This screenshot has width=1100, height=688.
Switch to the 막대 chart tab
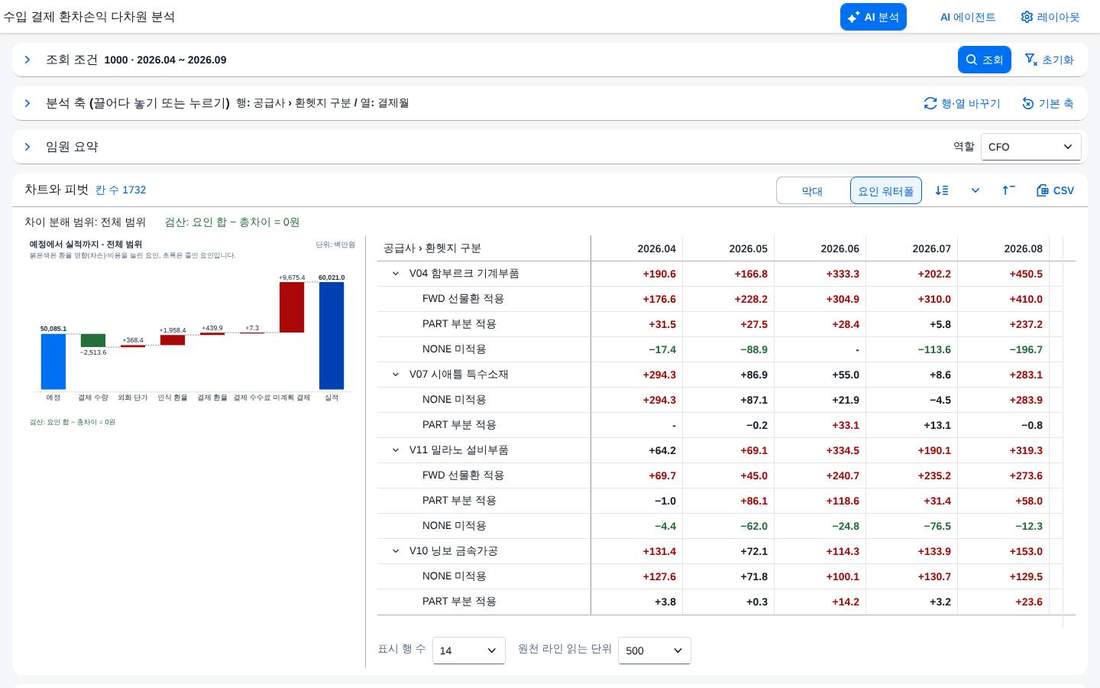click(812, 191)
